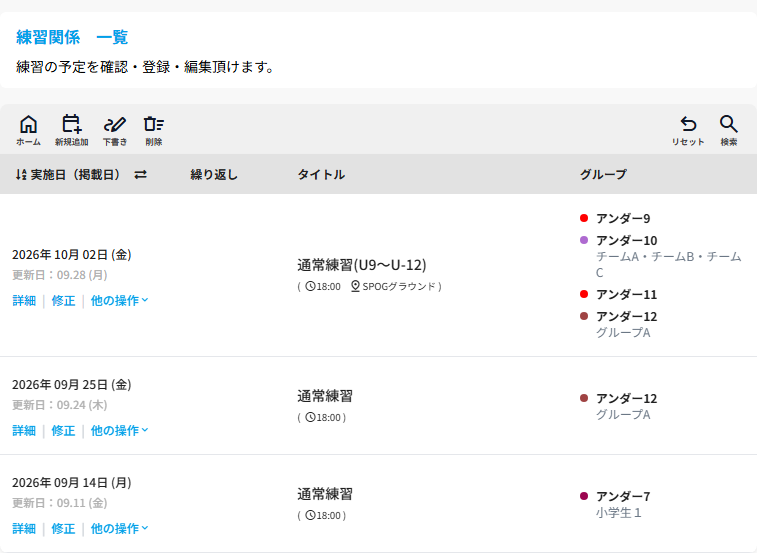The height and width of the screenshot is (553, 757).
Task: Click the purple dot beside アンダー10
Action: pyautogui.click(x=584, y=240)
